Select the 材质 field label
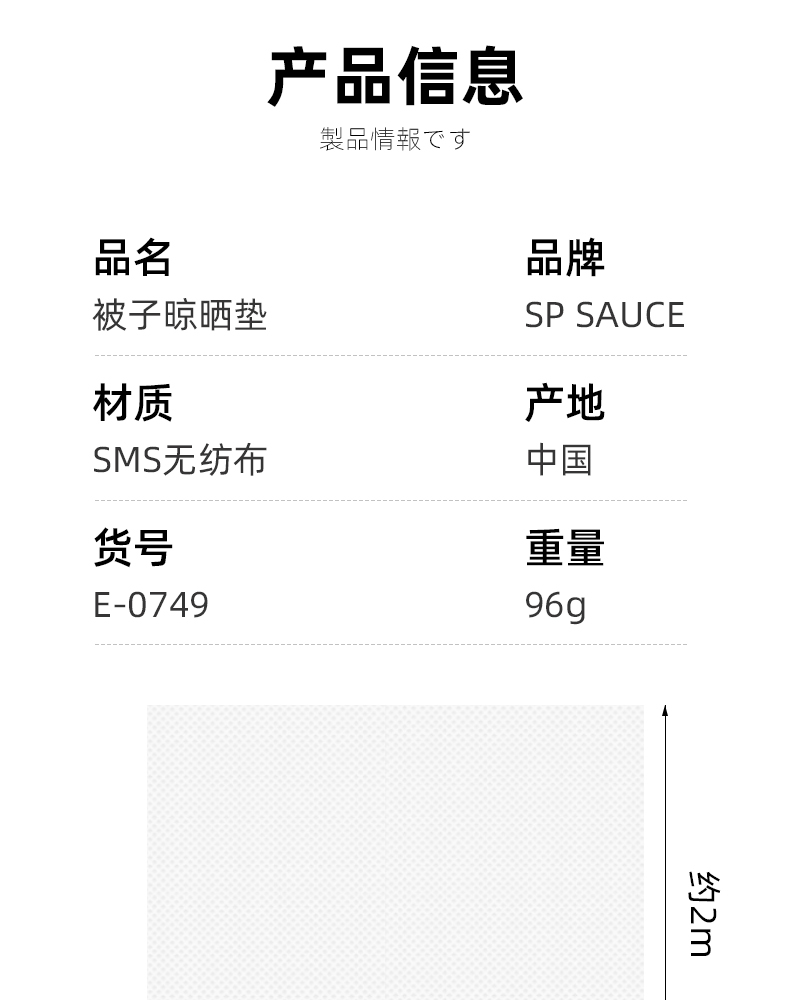This screenshot has height=1000, width=790. click(133, 403)
